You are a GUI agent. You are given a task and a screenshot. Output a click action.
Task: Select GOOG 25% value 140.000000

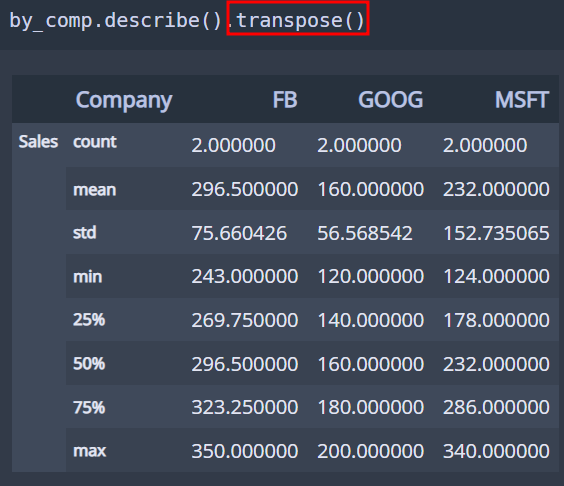[370, 321]
